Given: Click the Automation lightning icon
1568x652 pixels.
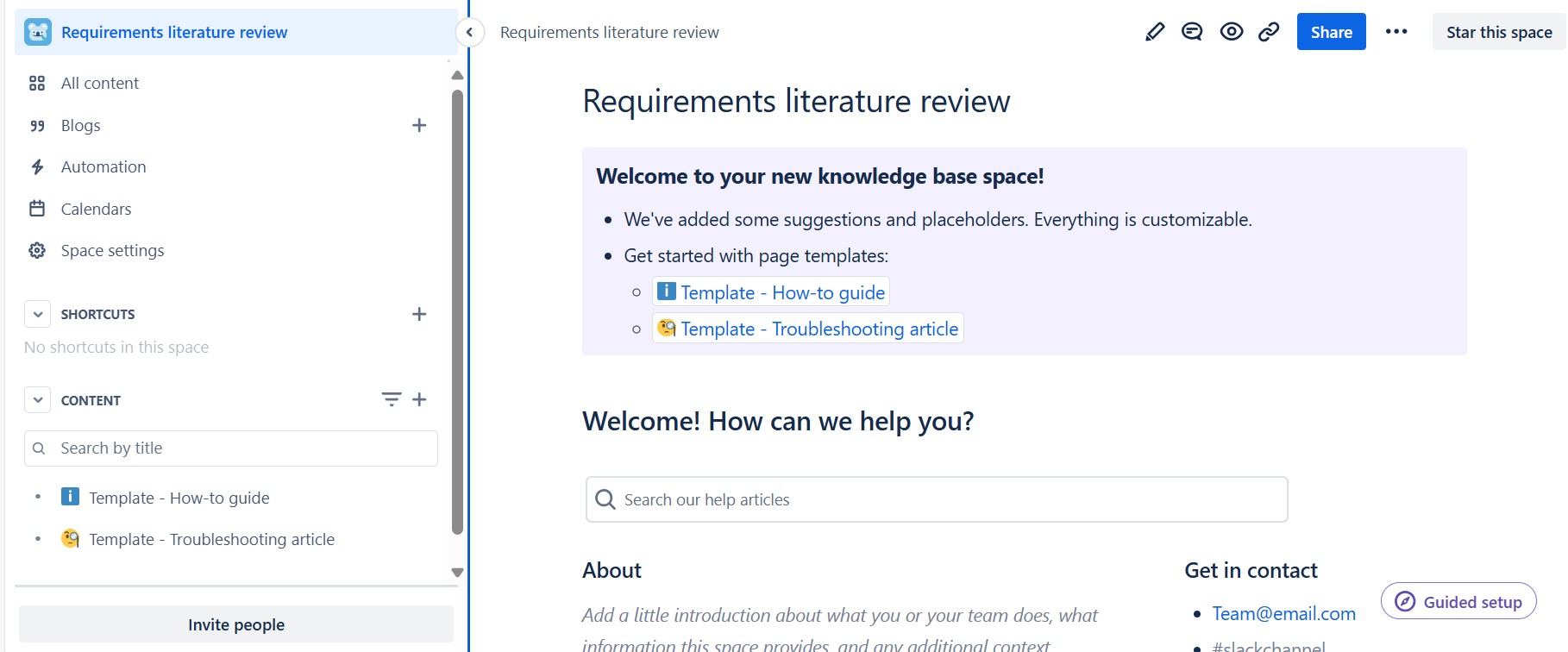Looking at the screenshot, I should point(37,166).
